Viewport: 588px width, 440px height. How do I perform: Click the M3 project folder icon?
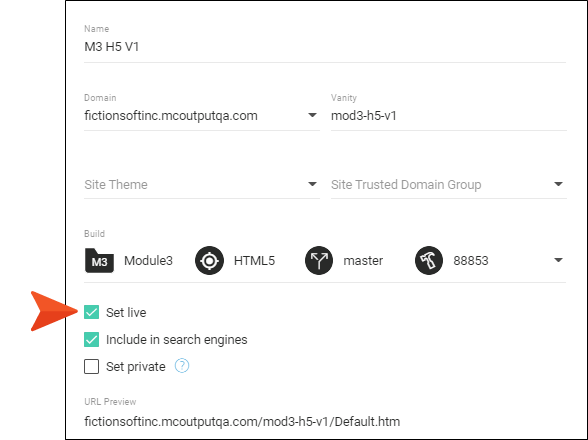click(x=99, y=260)
